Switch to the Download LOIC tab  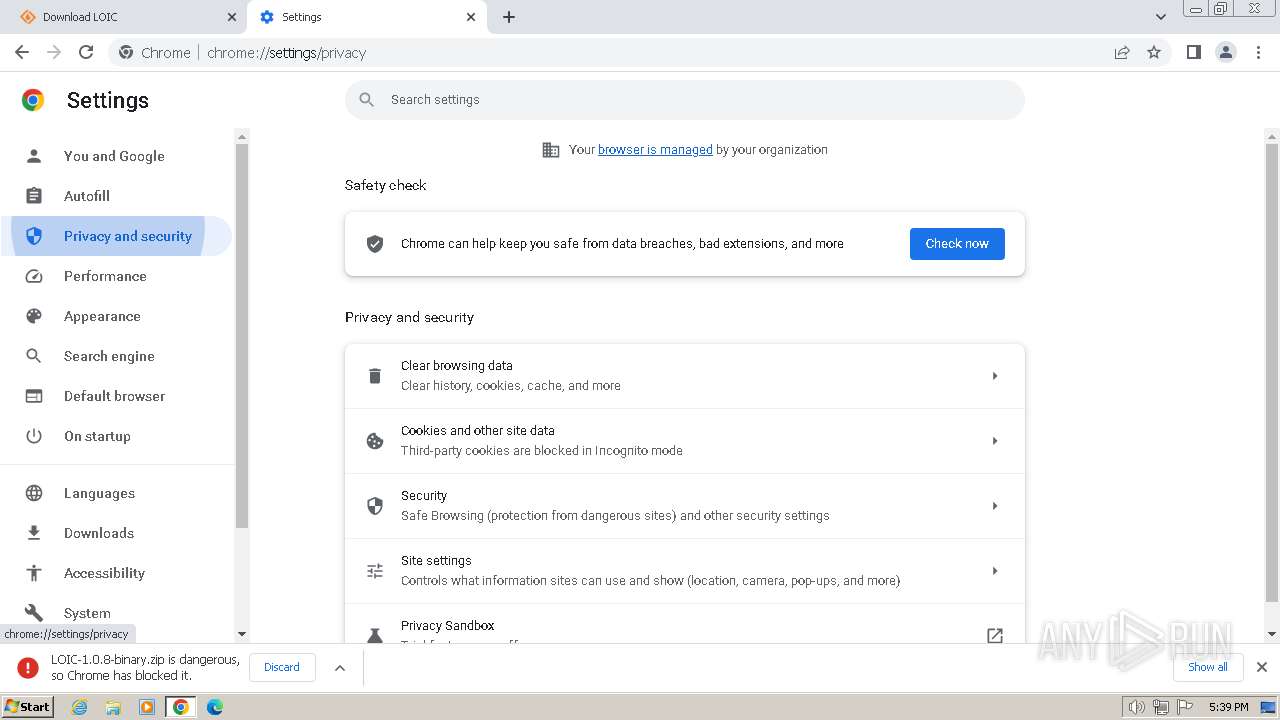coord(125,17)
